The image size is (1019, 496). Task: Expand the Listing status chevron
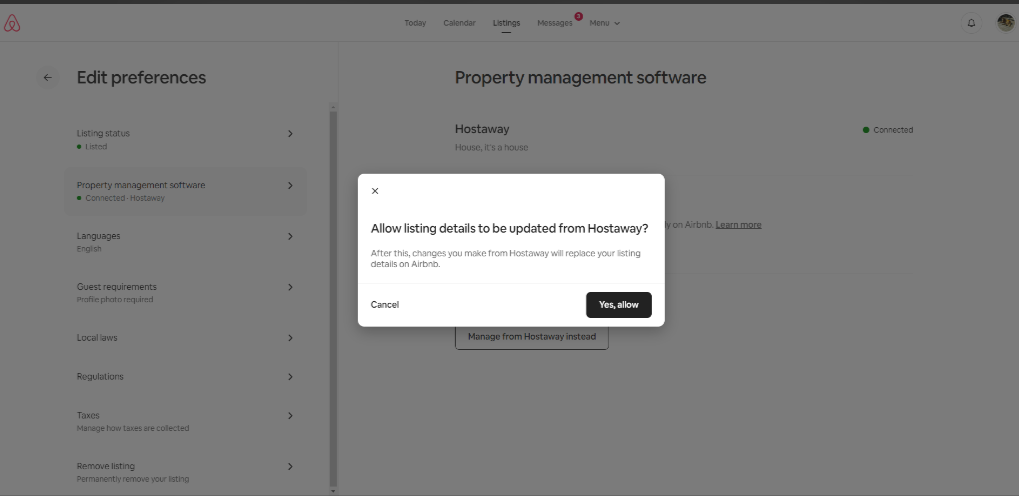pyautogui.click(x=290, y=133)
